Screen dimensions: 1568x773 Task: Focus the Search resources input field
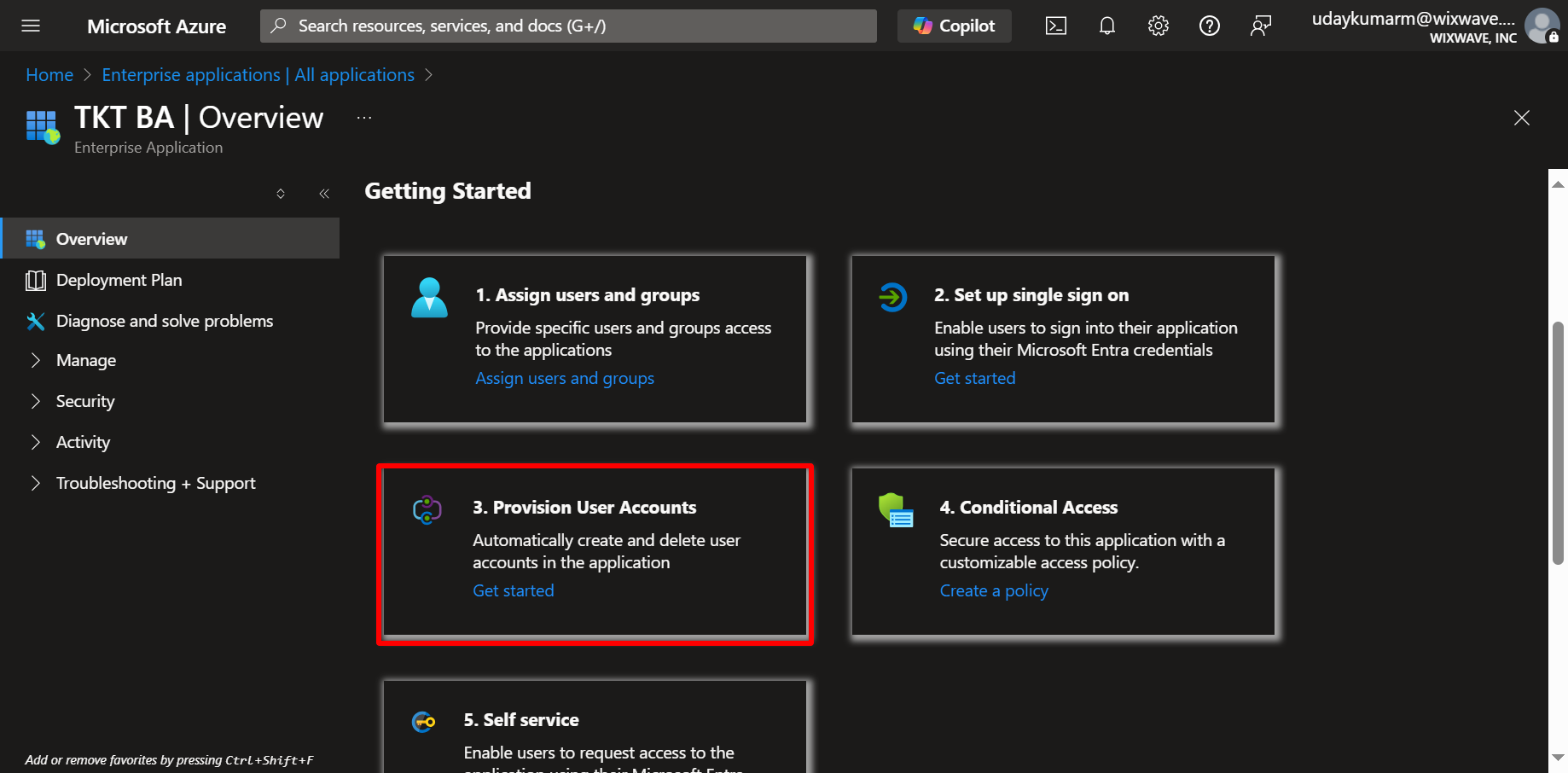pos(568,26)
